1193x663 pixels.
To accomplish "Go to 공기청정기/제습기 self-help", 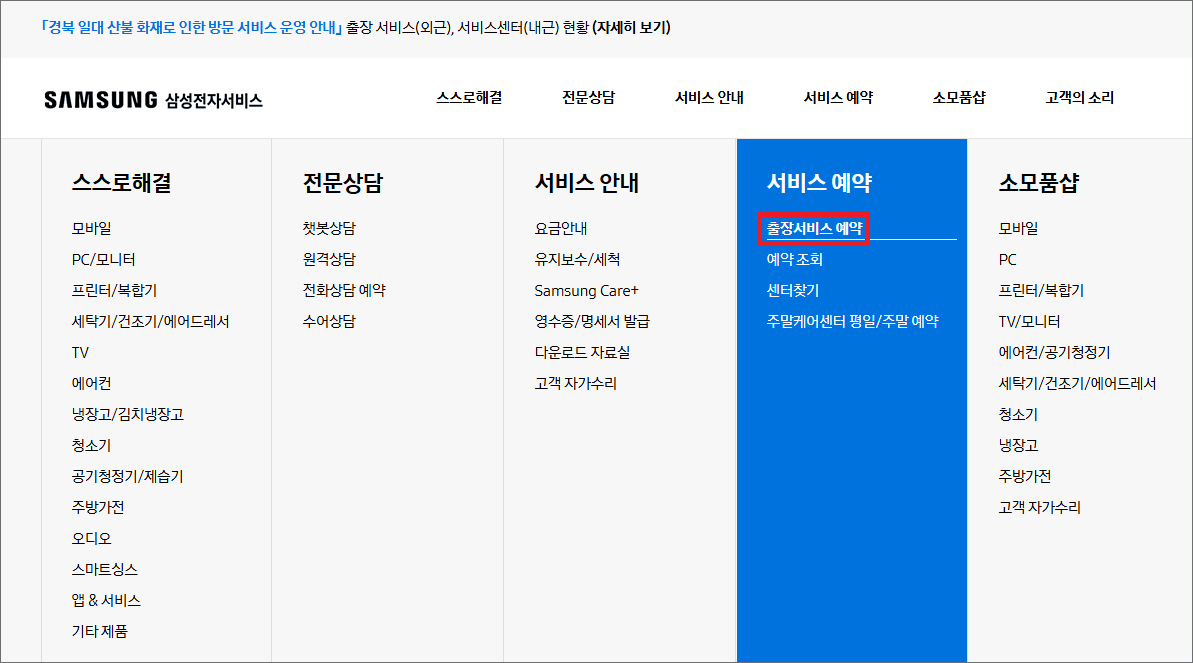I will point(128,477).
